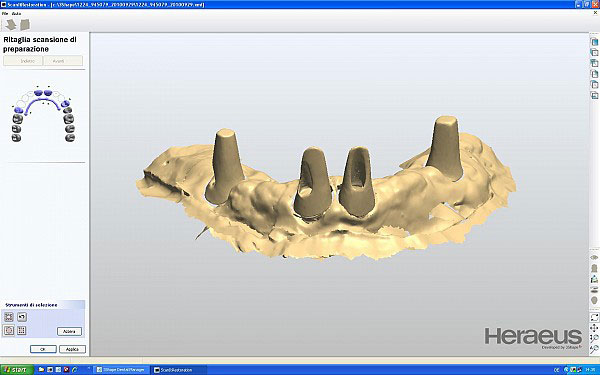
Task: Select the right blue central incisor in tooth chart
Action: [x=47, y=93]
